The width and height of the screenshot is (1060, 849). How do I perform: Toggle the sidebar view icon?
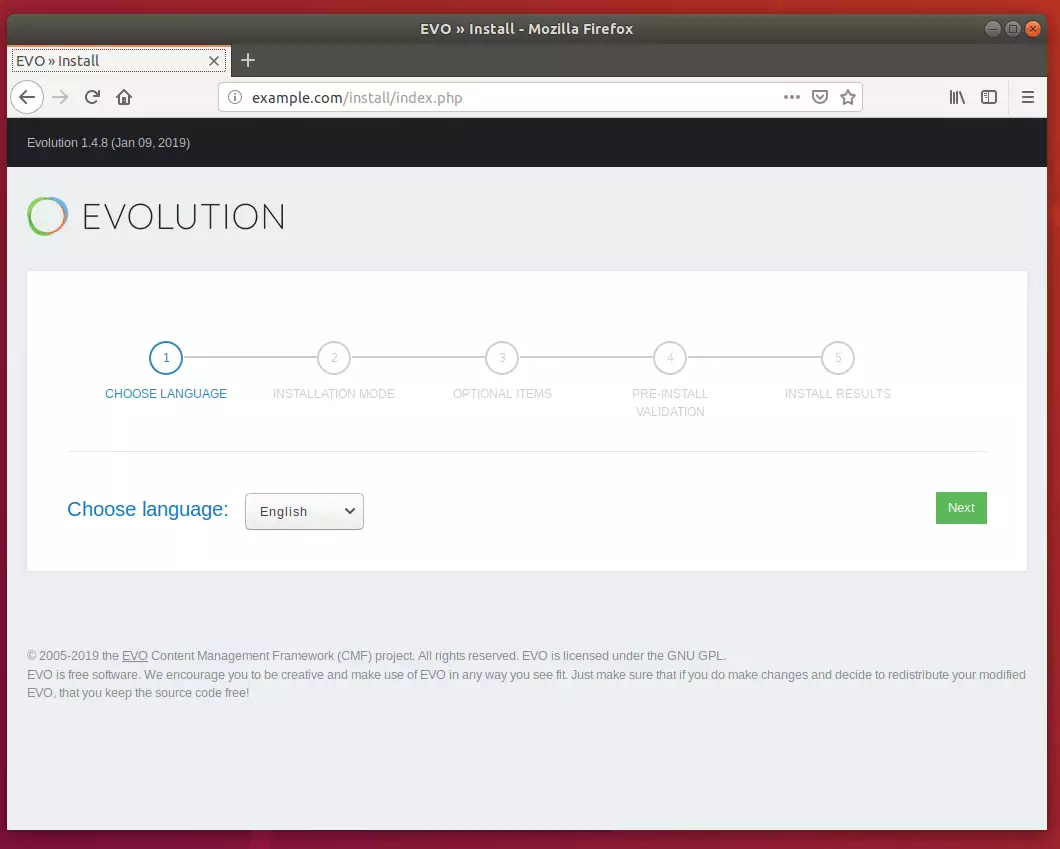tap(989, 97)
